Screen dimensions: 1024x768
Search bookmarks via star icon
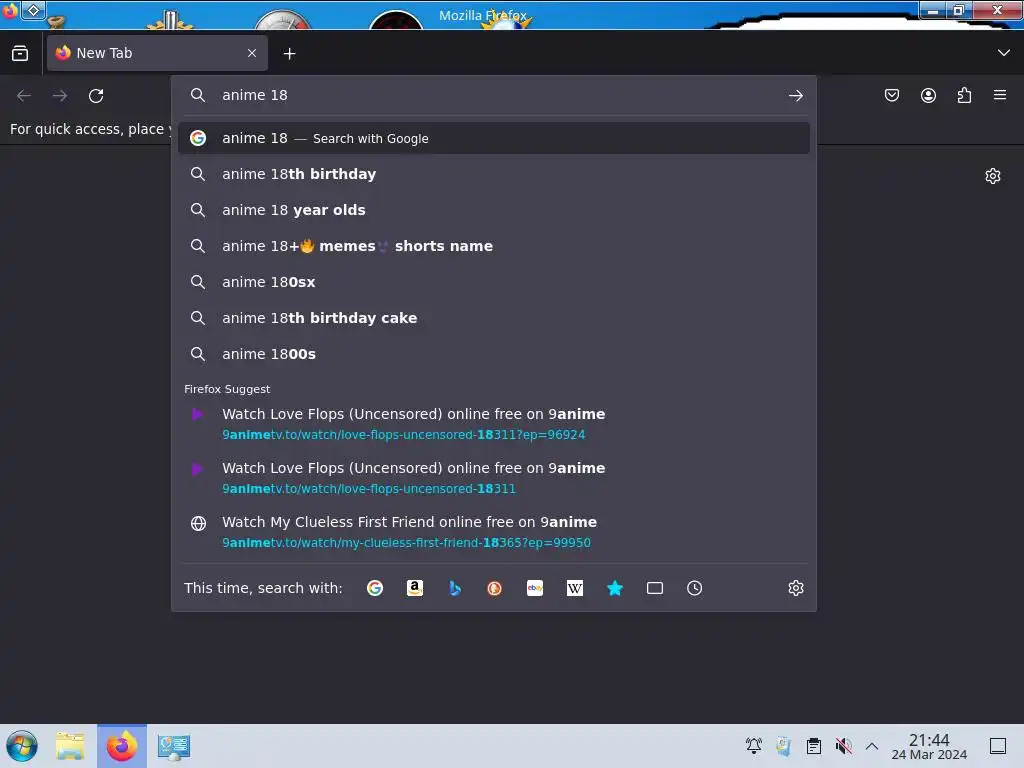(x=615, y=588)
